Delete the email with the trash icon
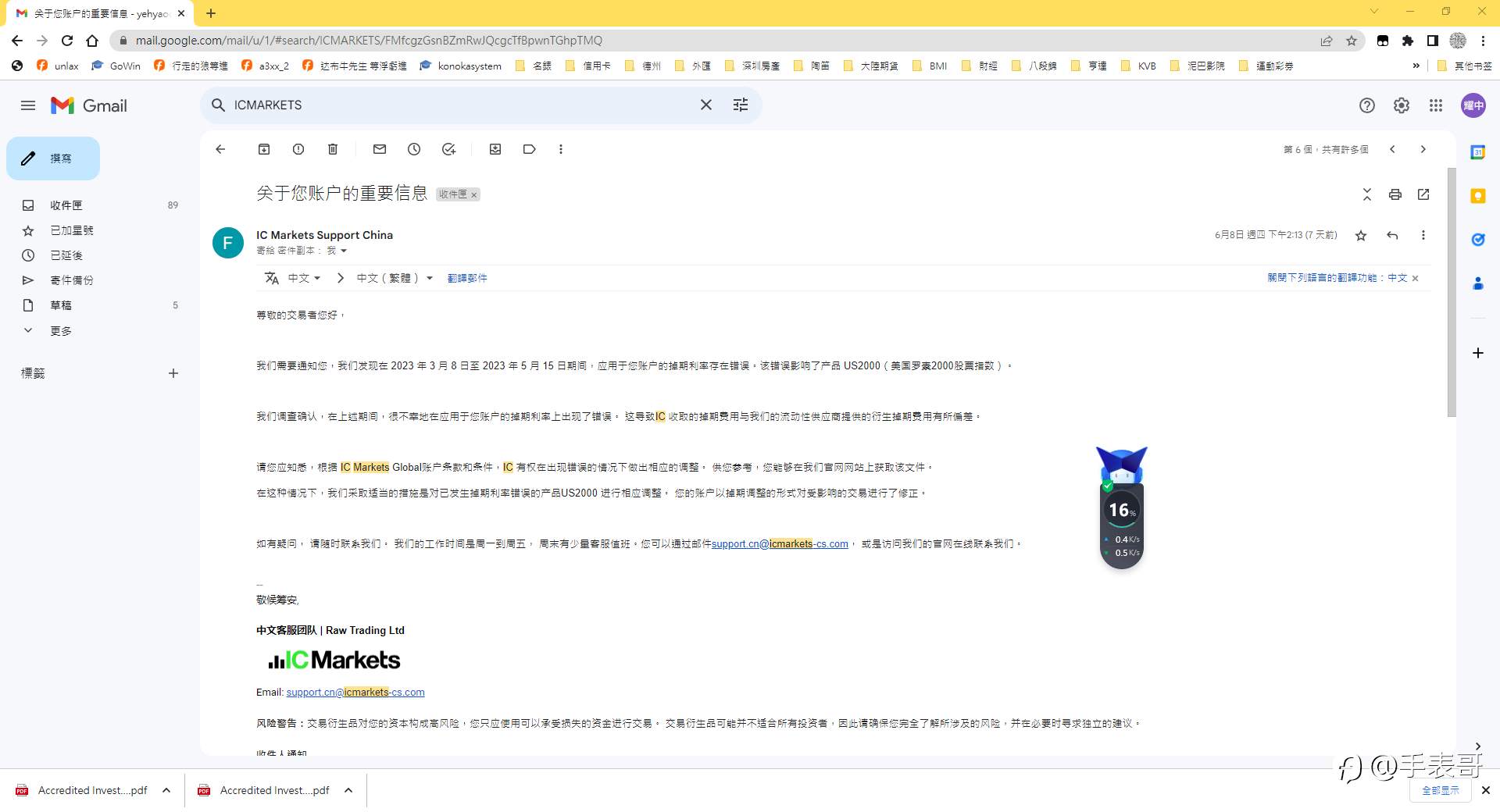Viewport: 1500px width, 812px height. pyautogui.click(x=332, y=149)
